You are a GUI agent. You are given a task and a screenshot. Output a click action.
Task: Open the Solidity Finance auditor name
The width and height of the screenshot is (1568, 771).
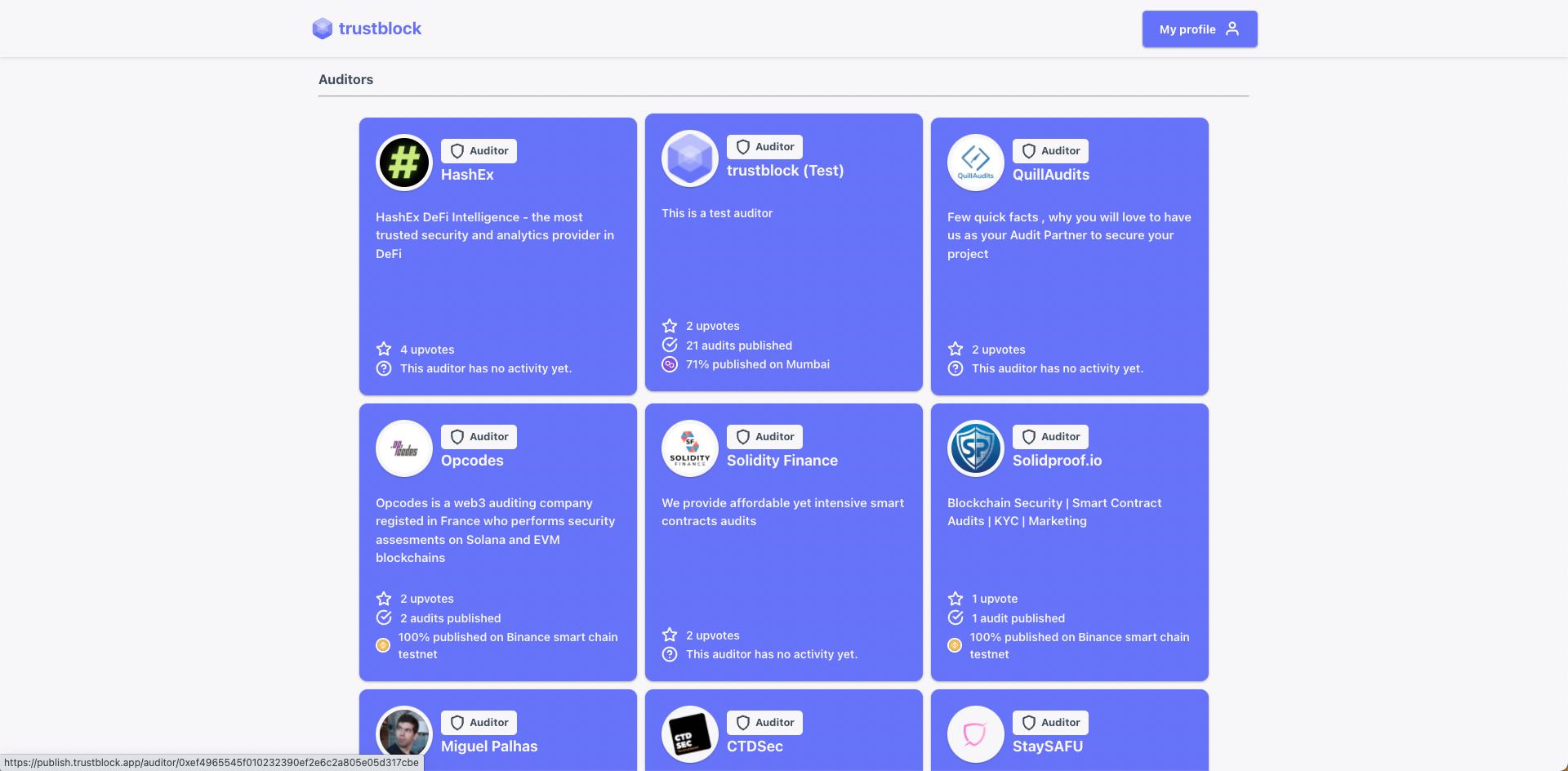(782, 461)
